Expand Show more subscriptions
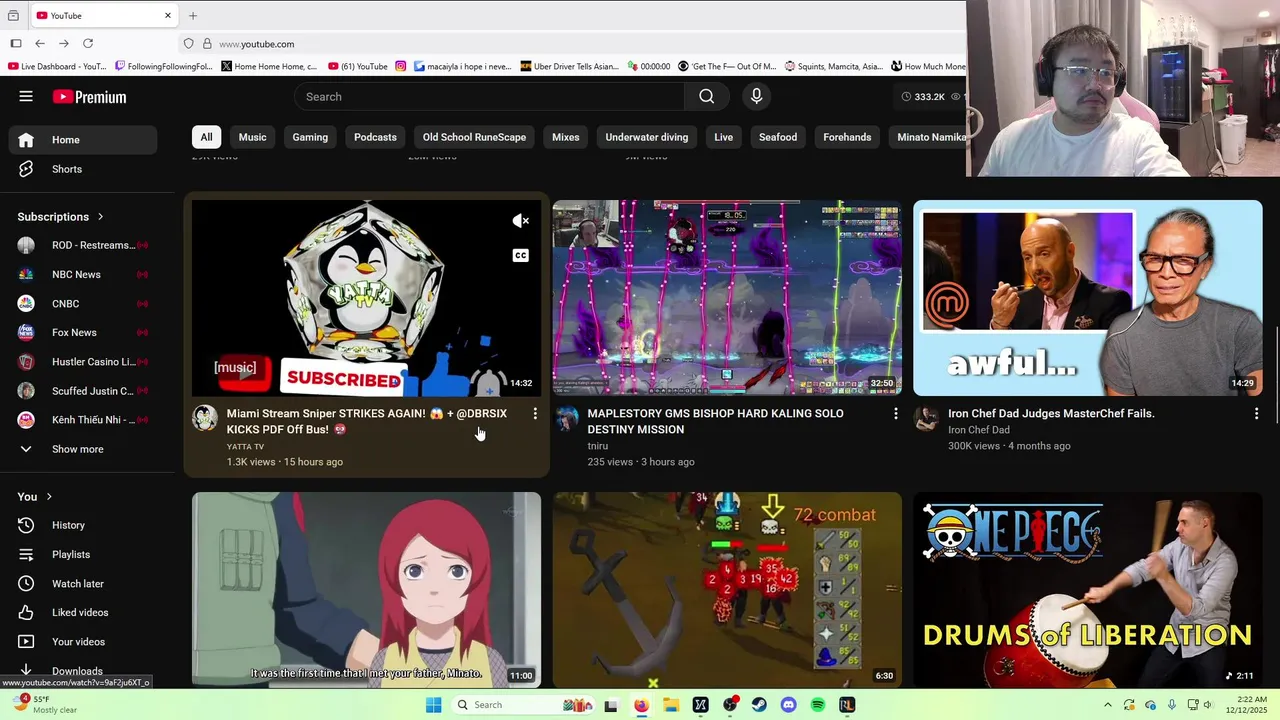The width and height of the screenshot is (1280, 720). pyautogui.click(x=82, y=449)
